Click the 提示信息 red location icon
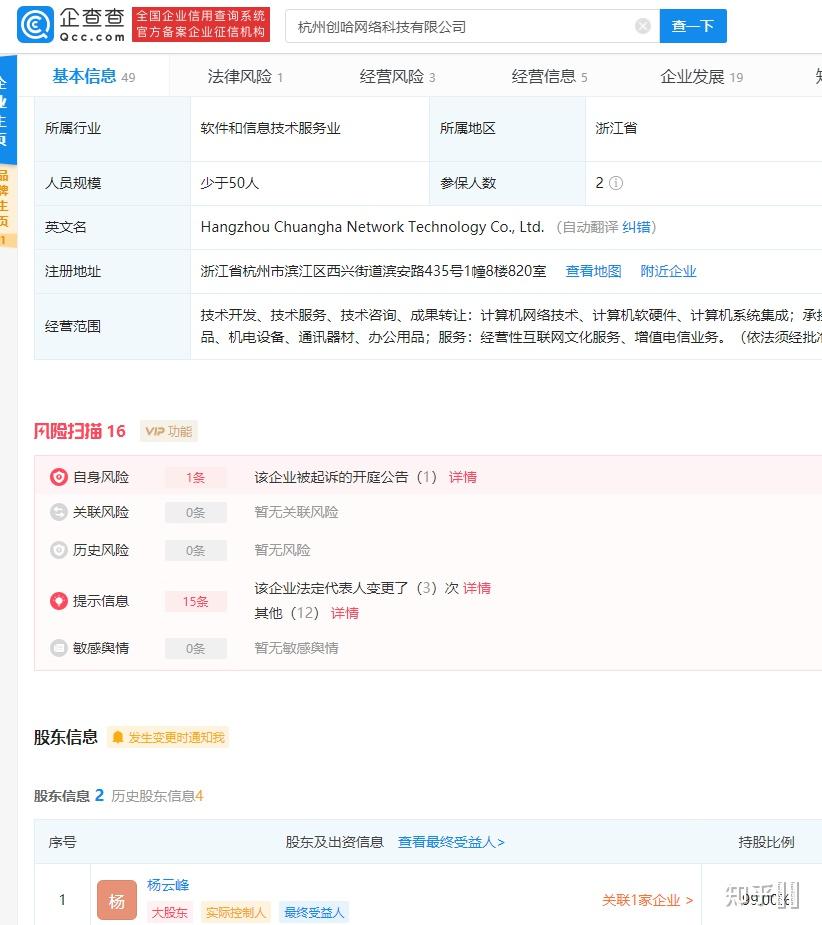Viewport: 822px width, 925px height. (58, 601)
